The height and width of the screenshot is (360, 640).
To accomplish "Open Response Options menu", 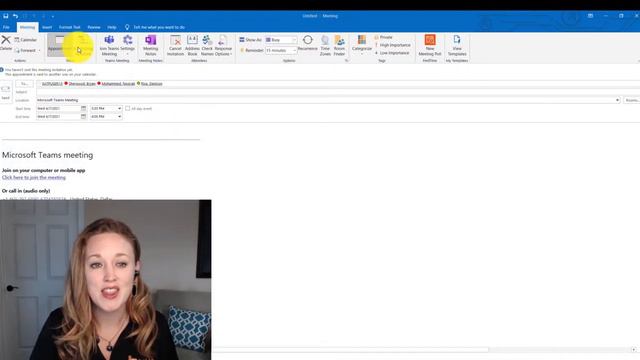I will tap(223, 45).
